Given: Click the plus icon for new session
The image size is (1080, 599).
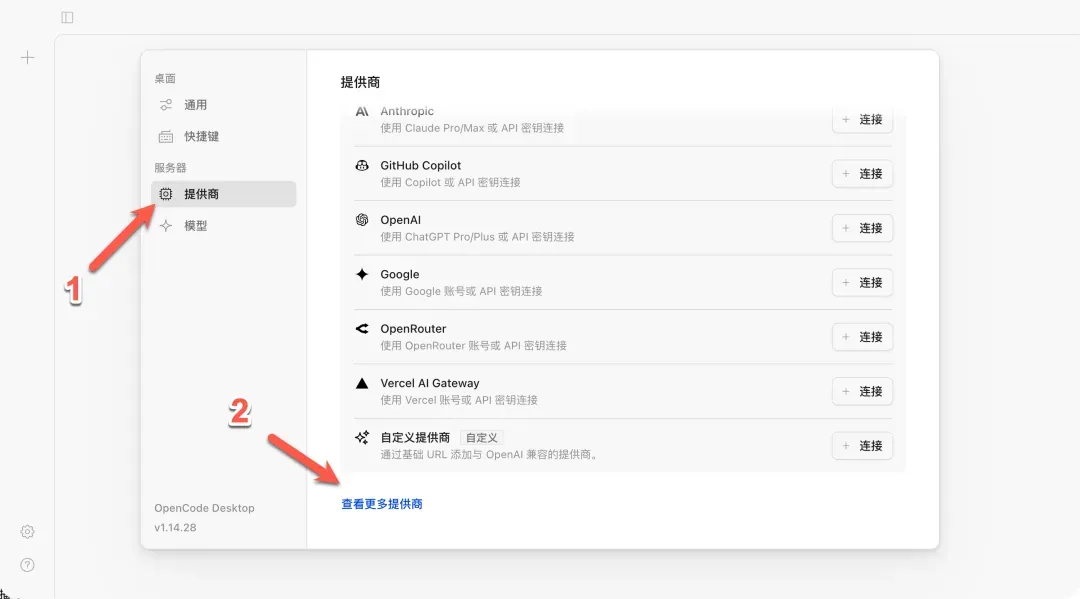Looking at the screenshot, I should [x=27, y=57].
